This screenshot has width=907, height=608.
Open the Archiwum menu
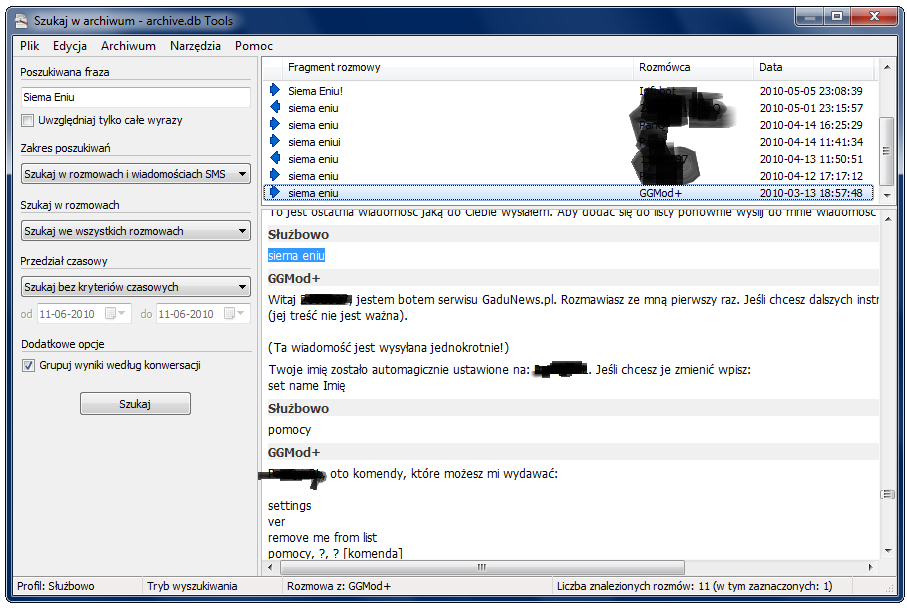pyautogui.click(x=128, y=46)
